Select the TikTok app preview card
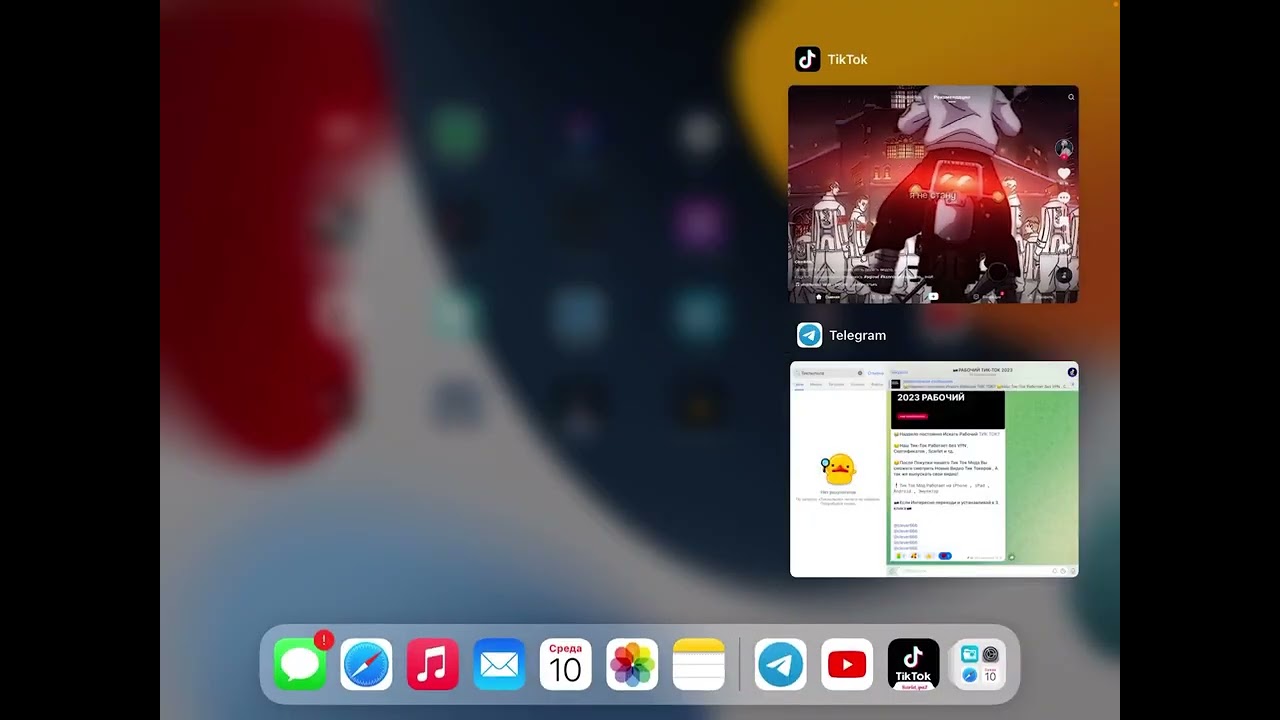1280x720 pixels. pos(933,194)
